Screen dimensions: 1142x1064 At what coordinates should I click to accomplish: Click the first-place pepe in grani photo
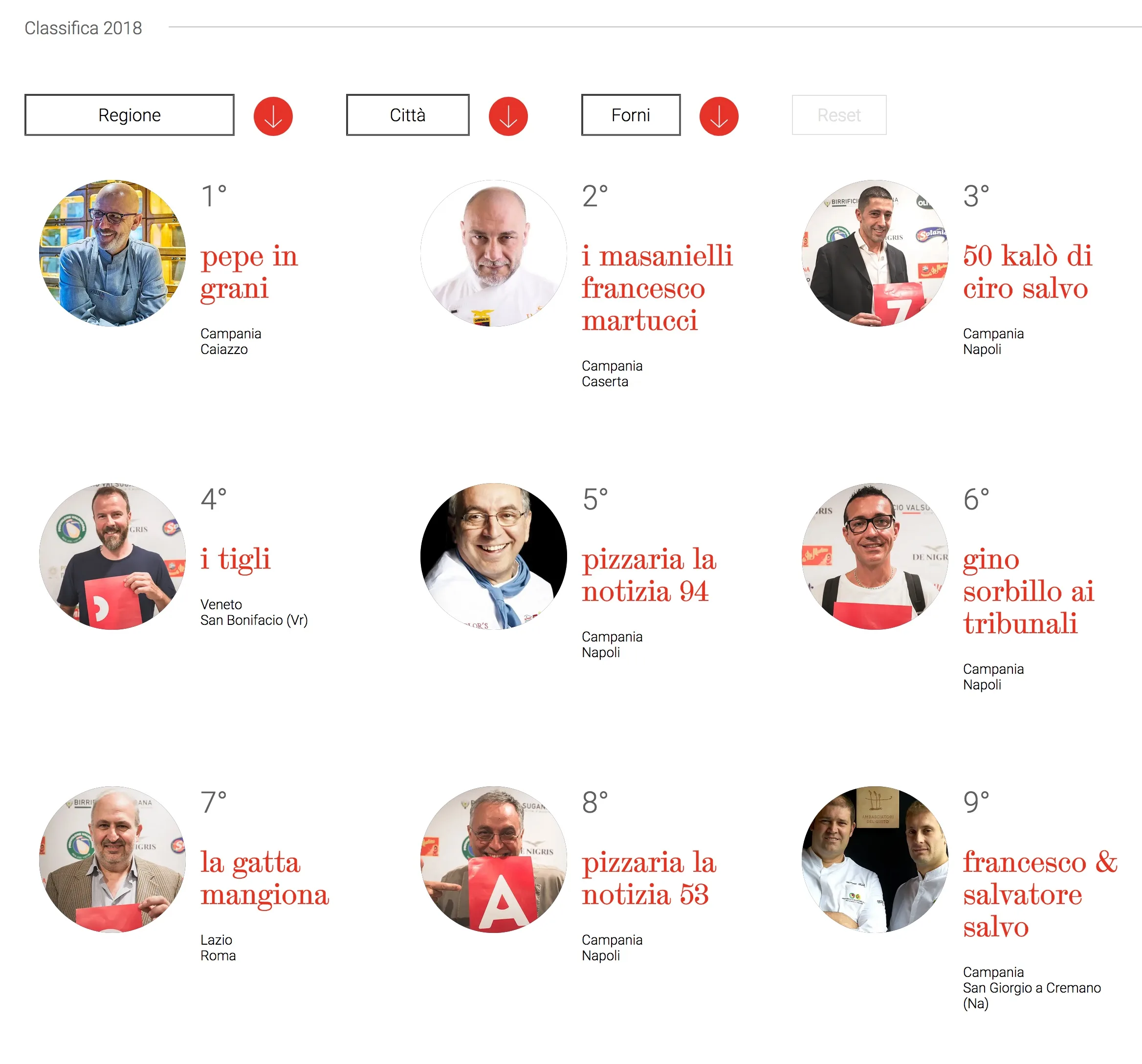click(x=112, y=253)
